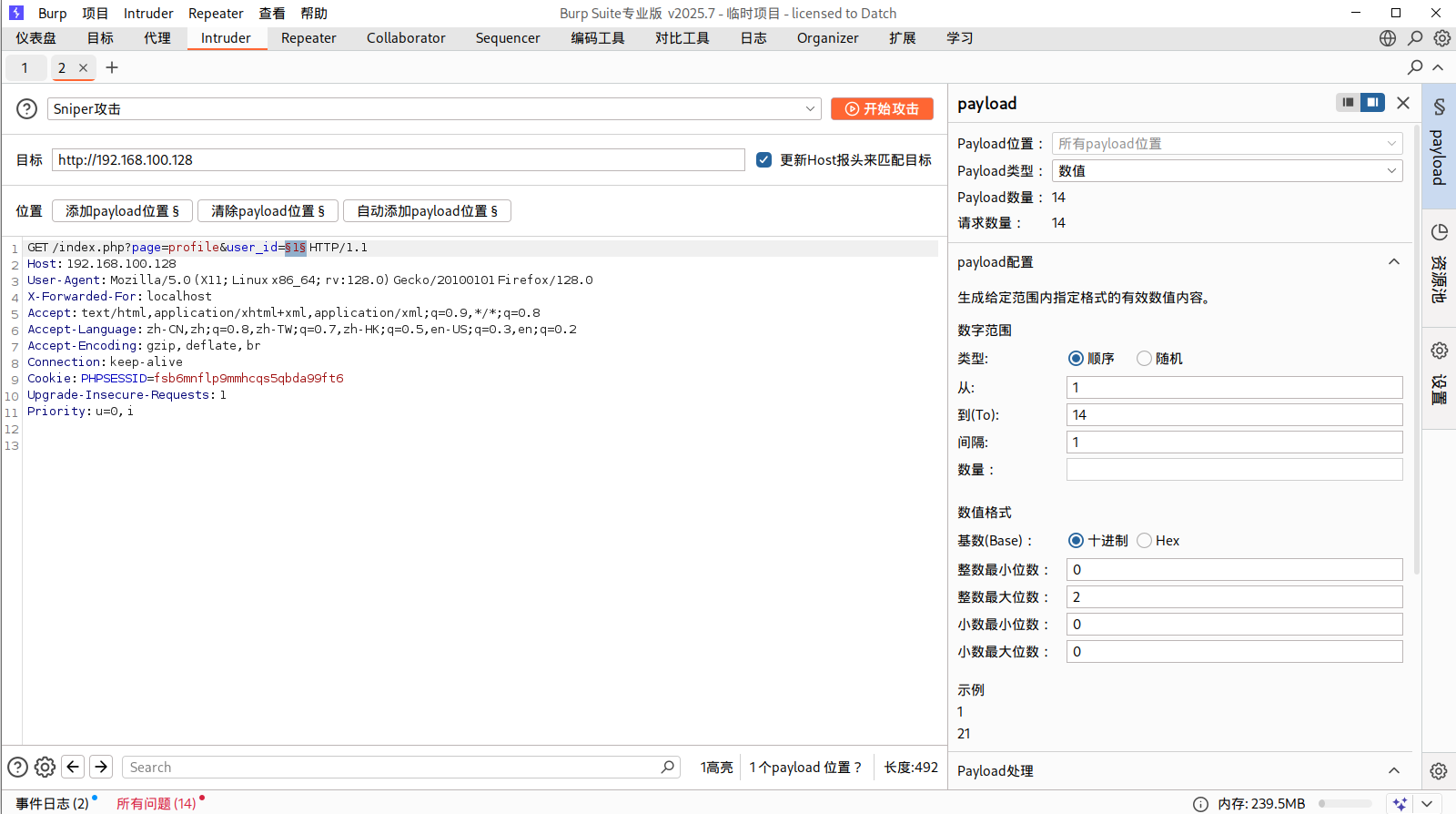
Task: Select sequential (顺序) number type
Action: point(1076,359)
